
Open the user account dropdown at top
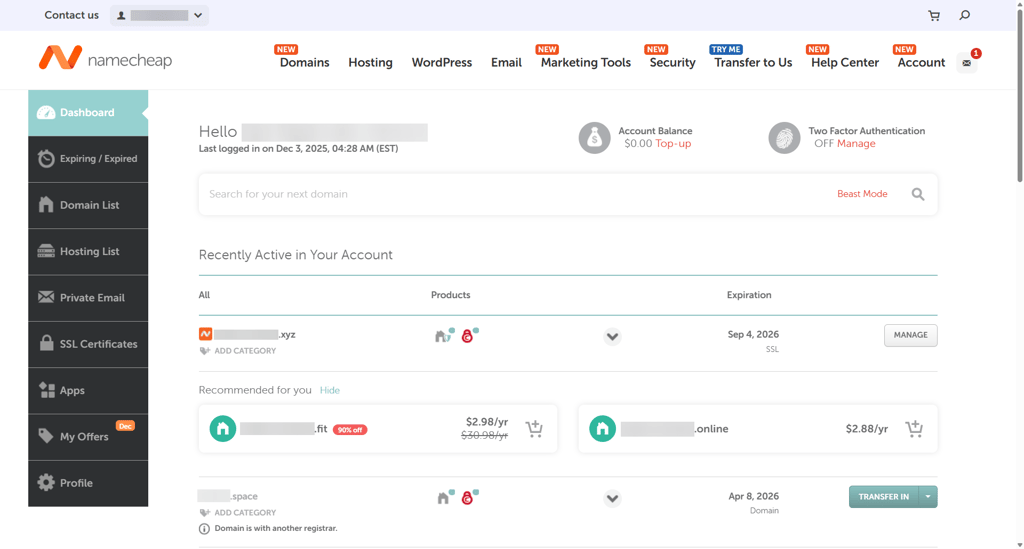coord(159,15)
